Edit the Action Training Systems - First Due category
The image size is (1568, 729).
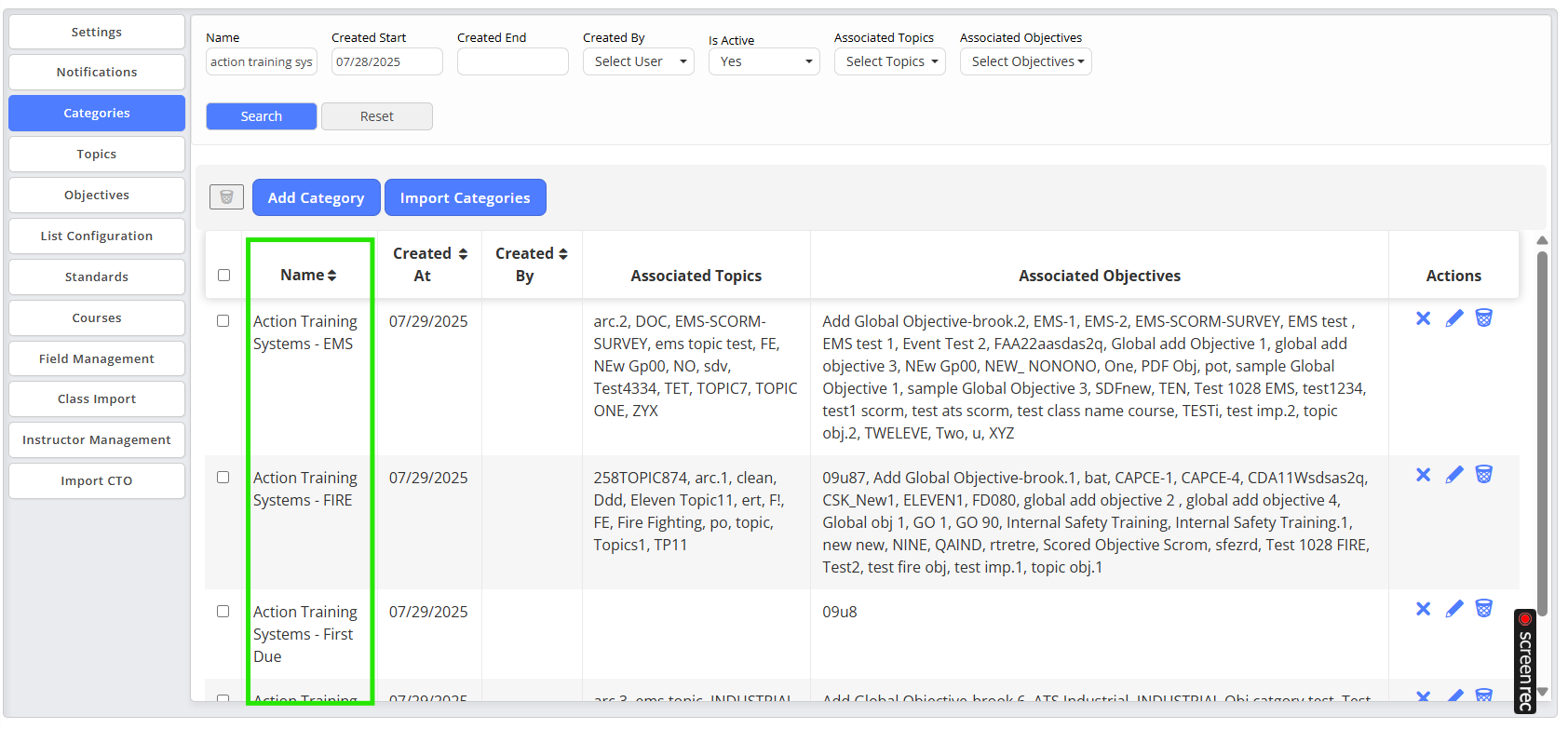[1453, 609]
